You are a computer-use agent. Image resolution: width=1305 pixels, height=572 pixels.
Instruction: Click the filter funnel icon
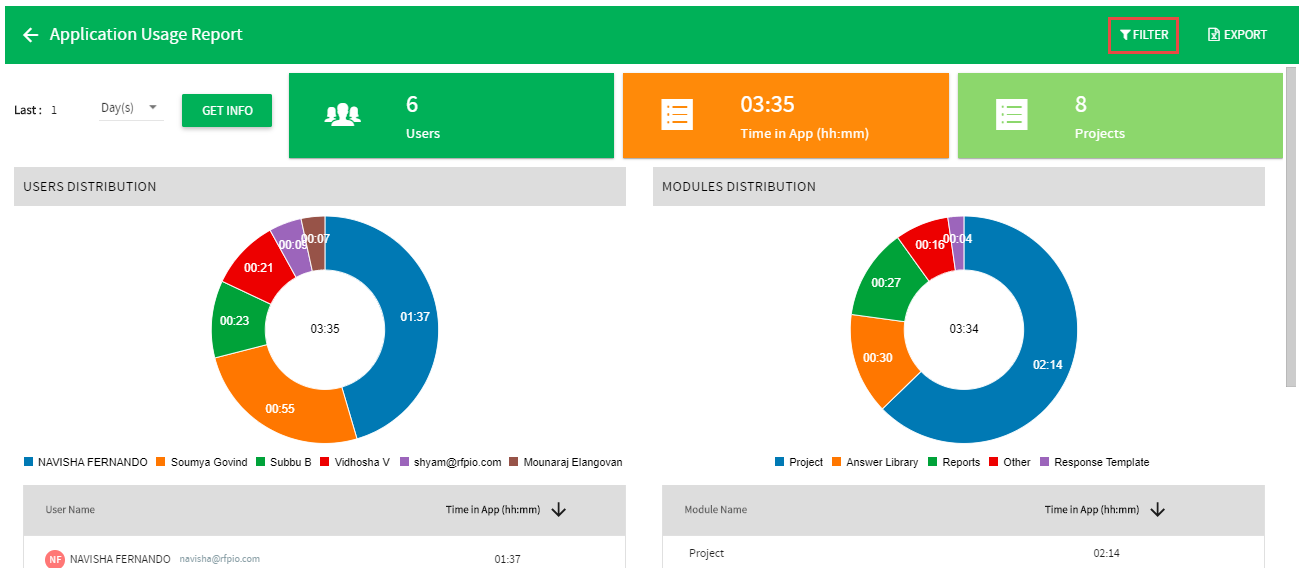coord(1125,35)
